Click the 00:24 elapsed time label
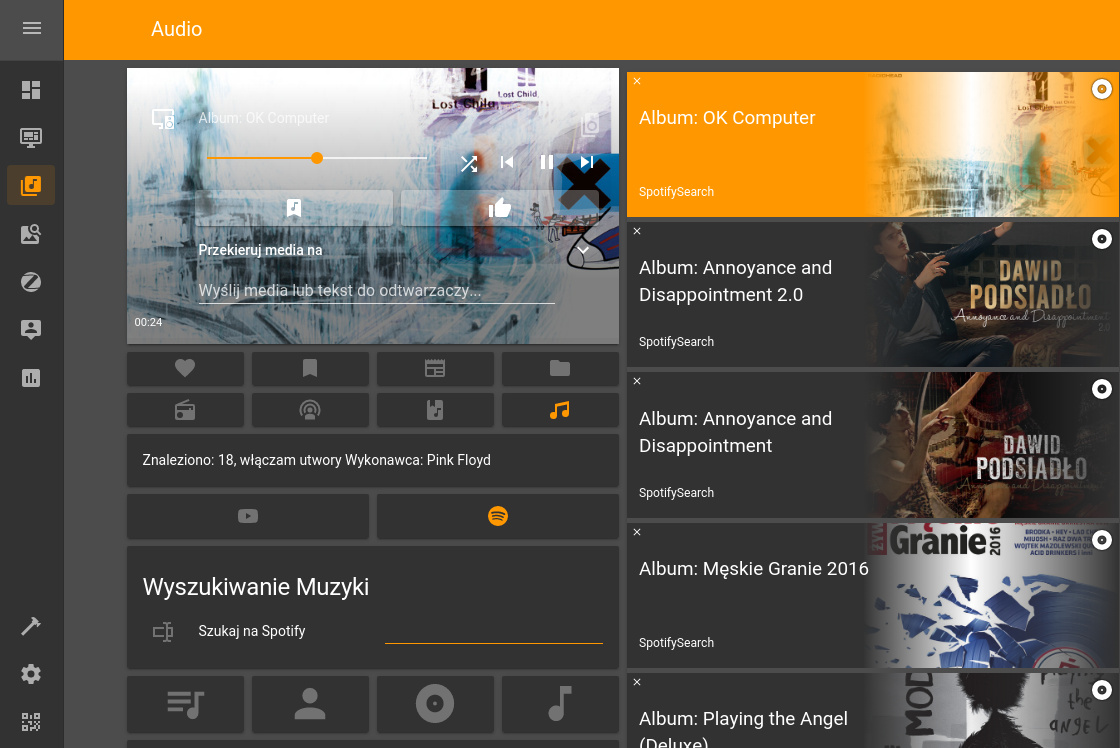 148,322
